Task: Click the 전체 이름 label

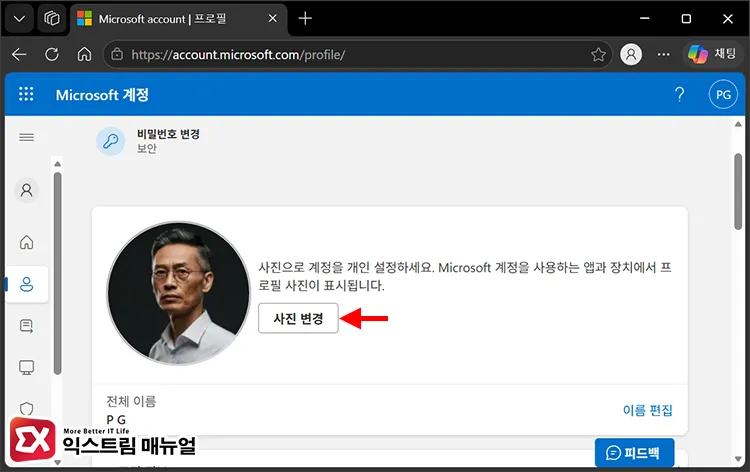Action: point(131,401)
